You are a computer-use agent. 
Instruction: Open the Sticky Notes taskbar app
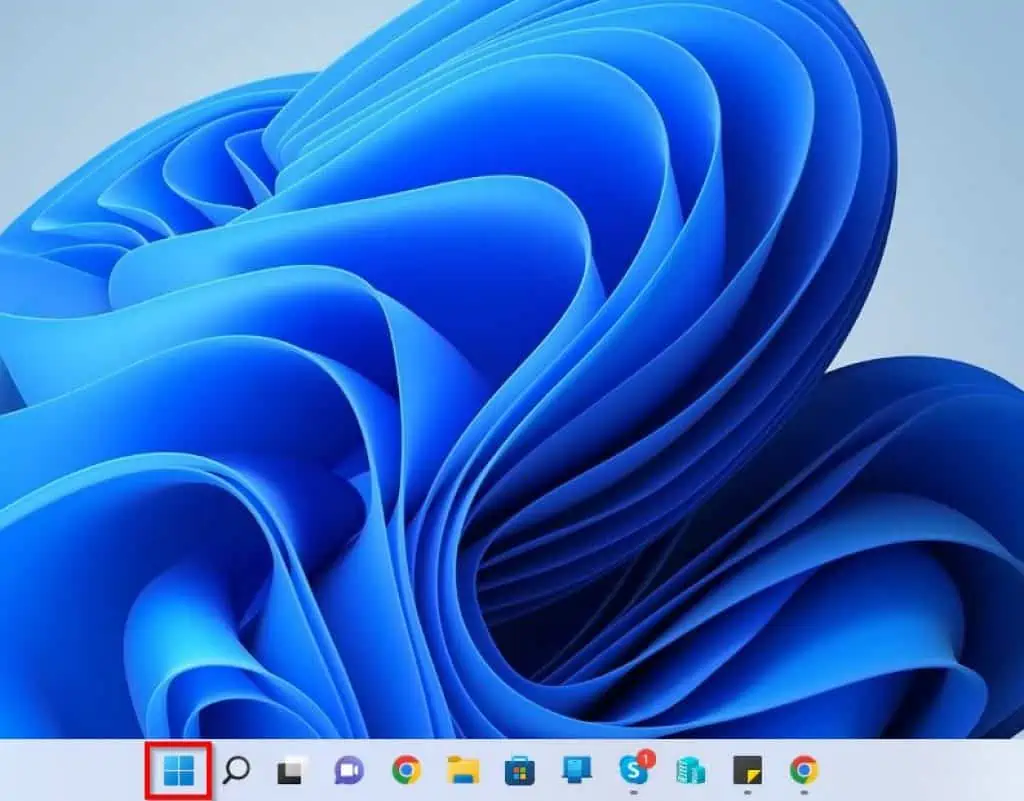[747, 769]
